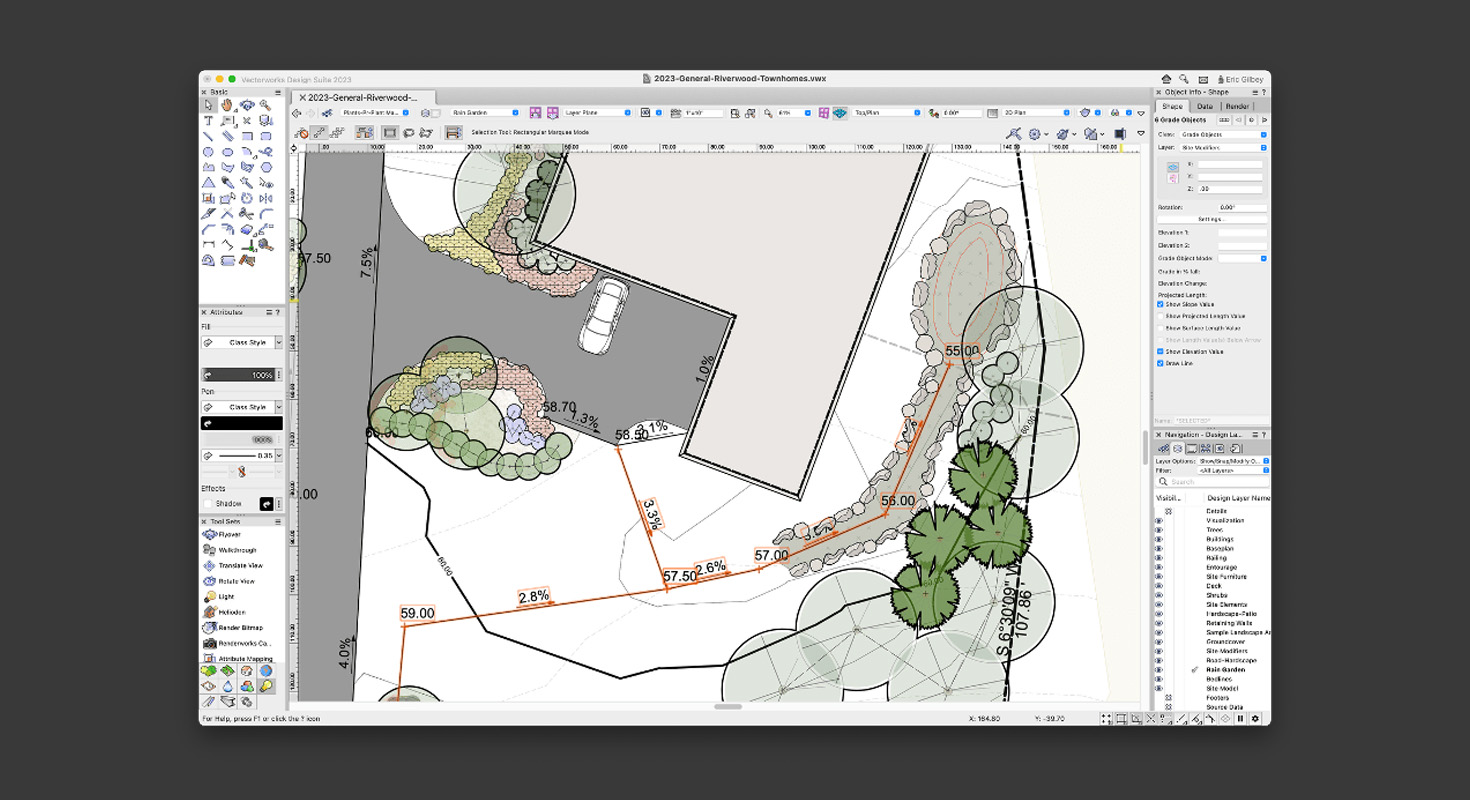
Task: Hide the Trees design layer visibility
Action: (1159, 529)
